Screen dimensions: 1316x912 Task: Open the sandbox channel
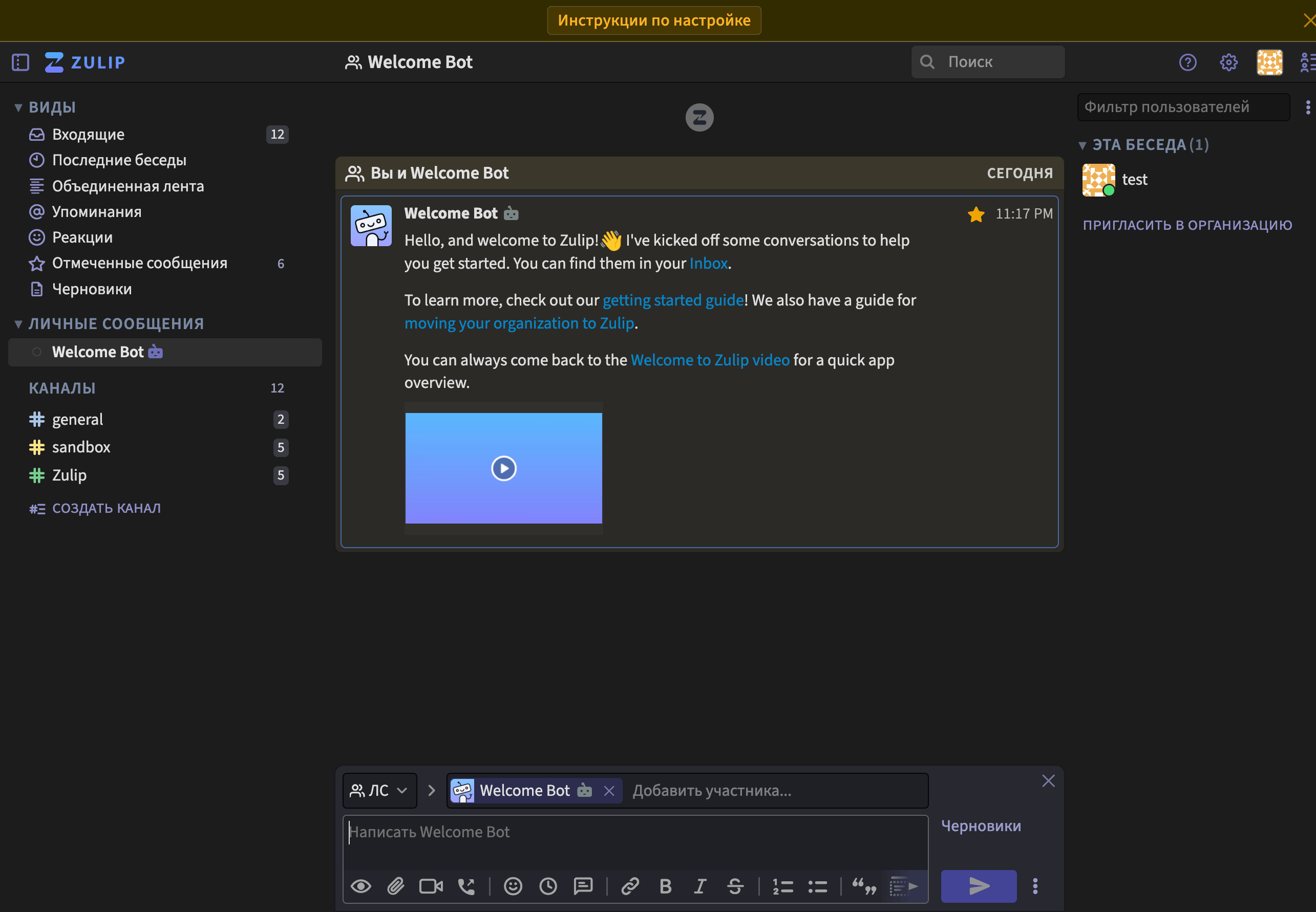pos(81,447)
